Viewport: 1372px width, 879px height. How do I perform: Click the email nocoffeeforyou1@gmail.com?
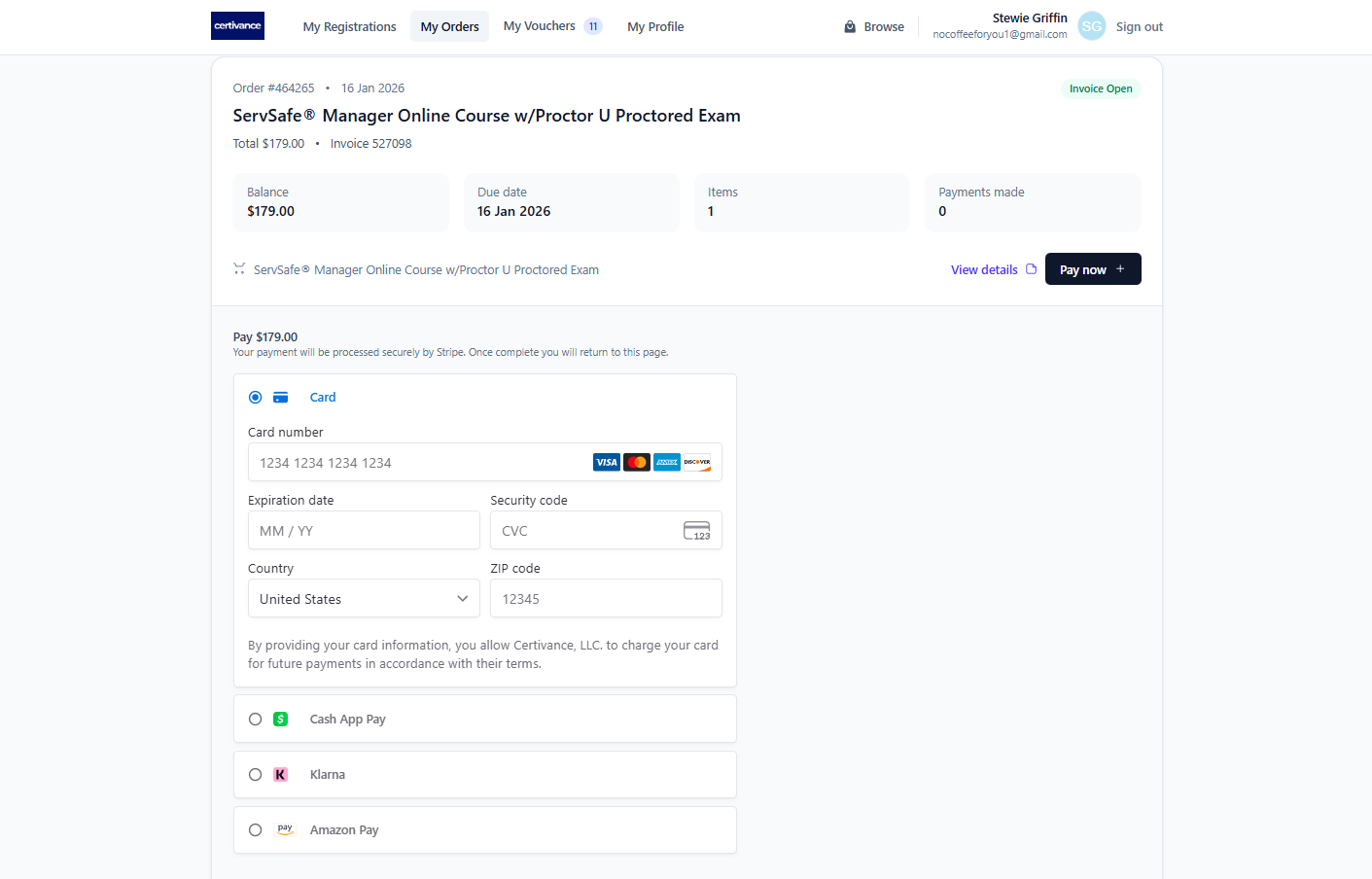[1000, 34]
